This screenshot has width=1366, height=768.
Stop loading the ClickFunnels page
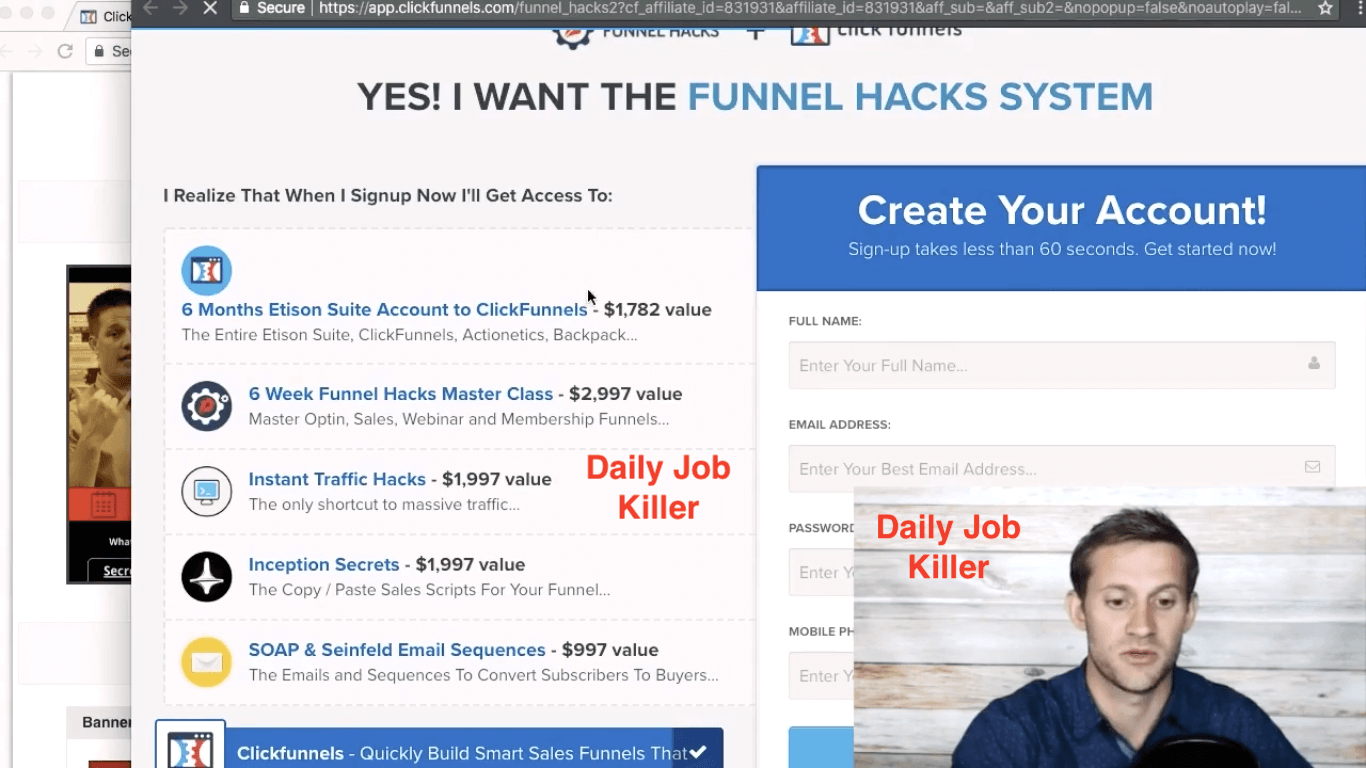[210, 8]
